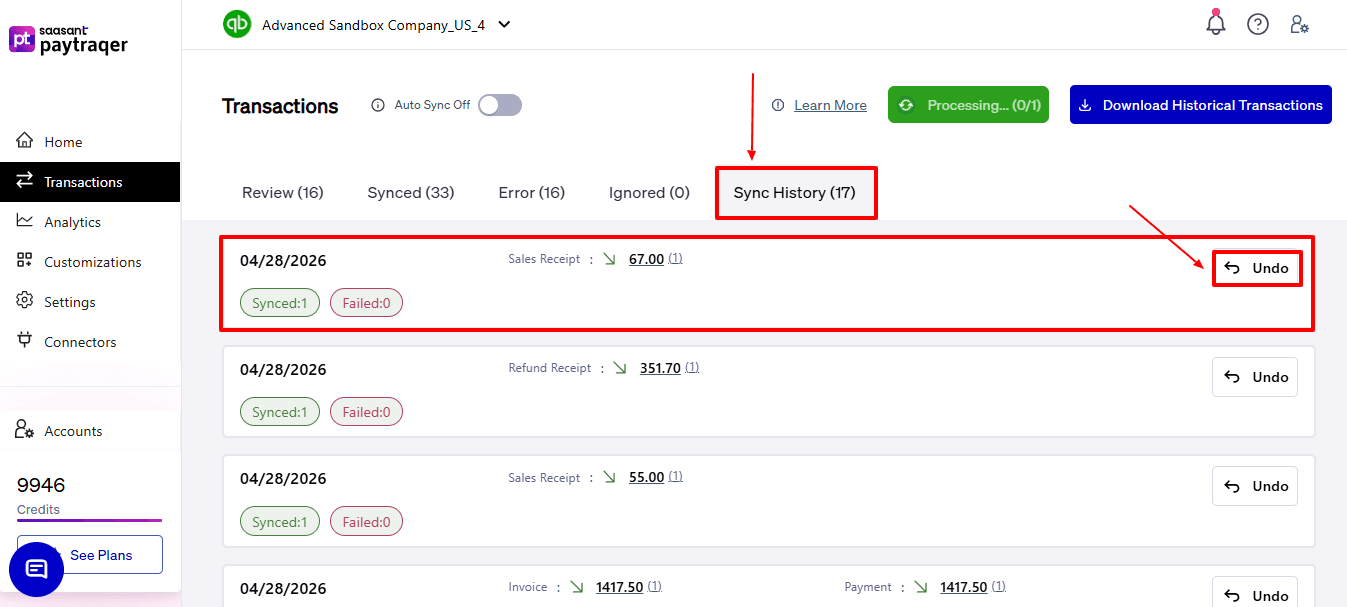Click the info icon beside Learn More

778,105
